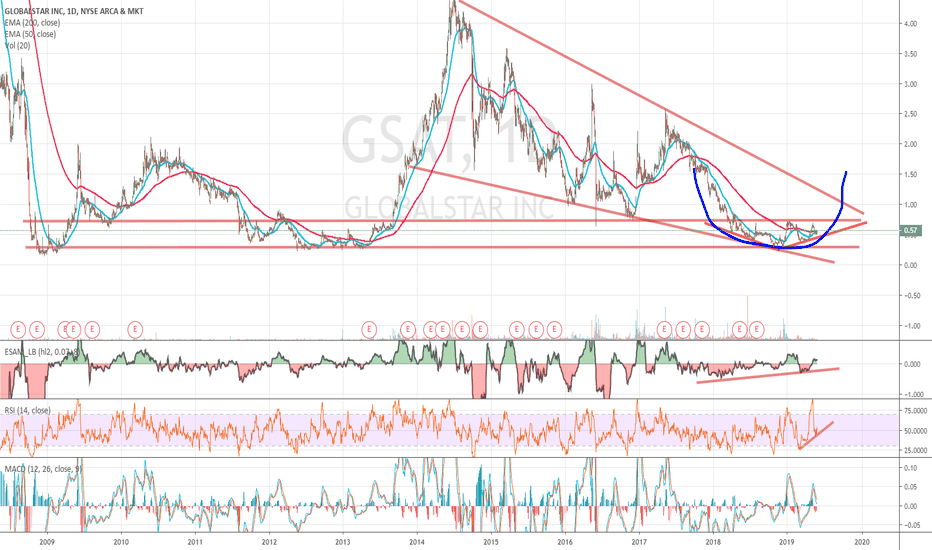Click the 75.0000 RSI scale value
The image size is (932, 550).
915,411
